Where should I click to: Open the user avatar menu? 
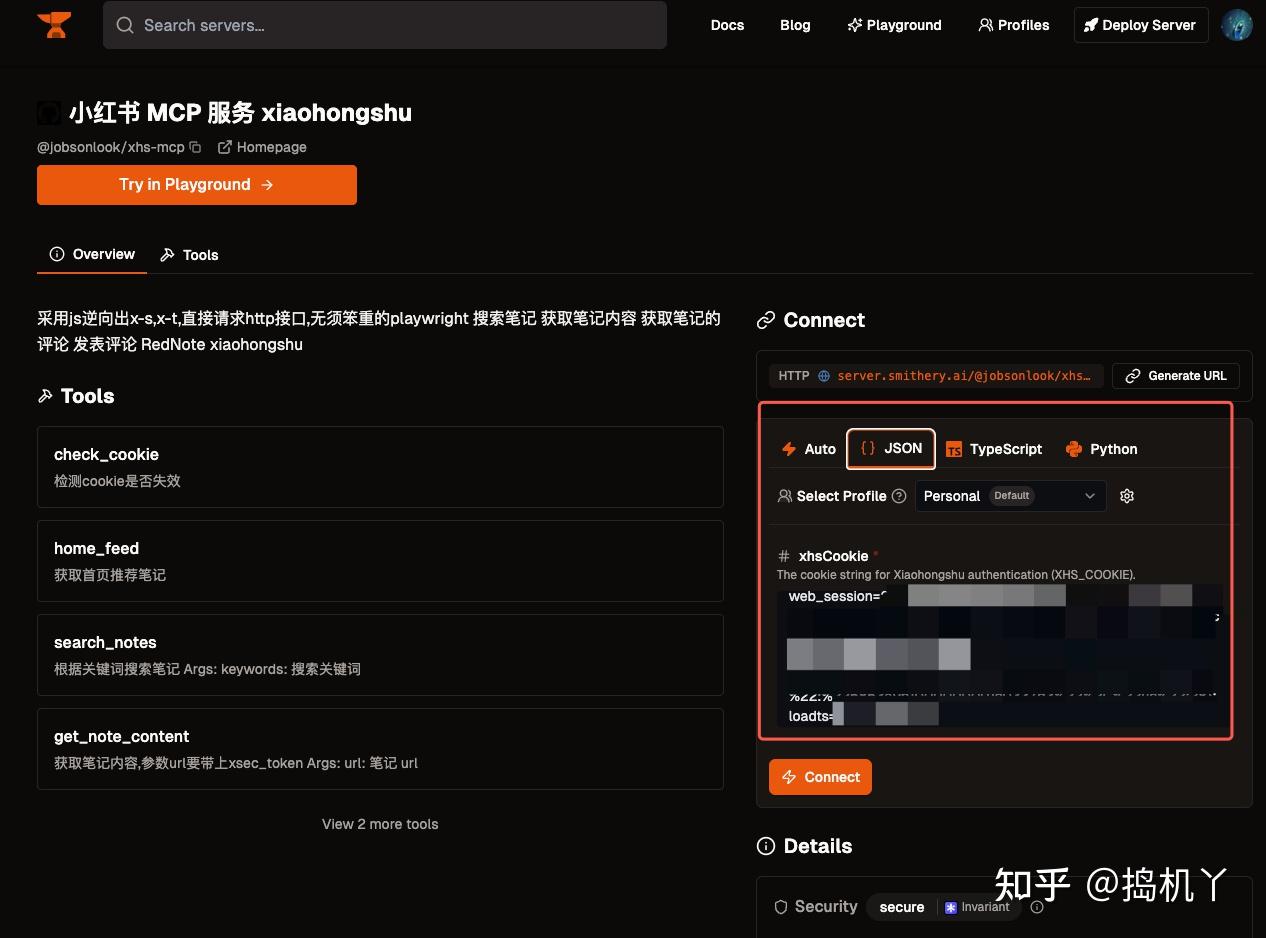click(x=1237, y=25)
